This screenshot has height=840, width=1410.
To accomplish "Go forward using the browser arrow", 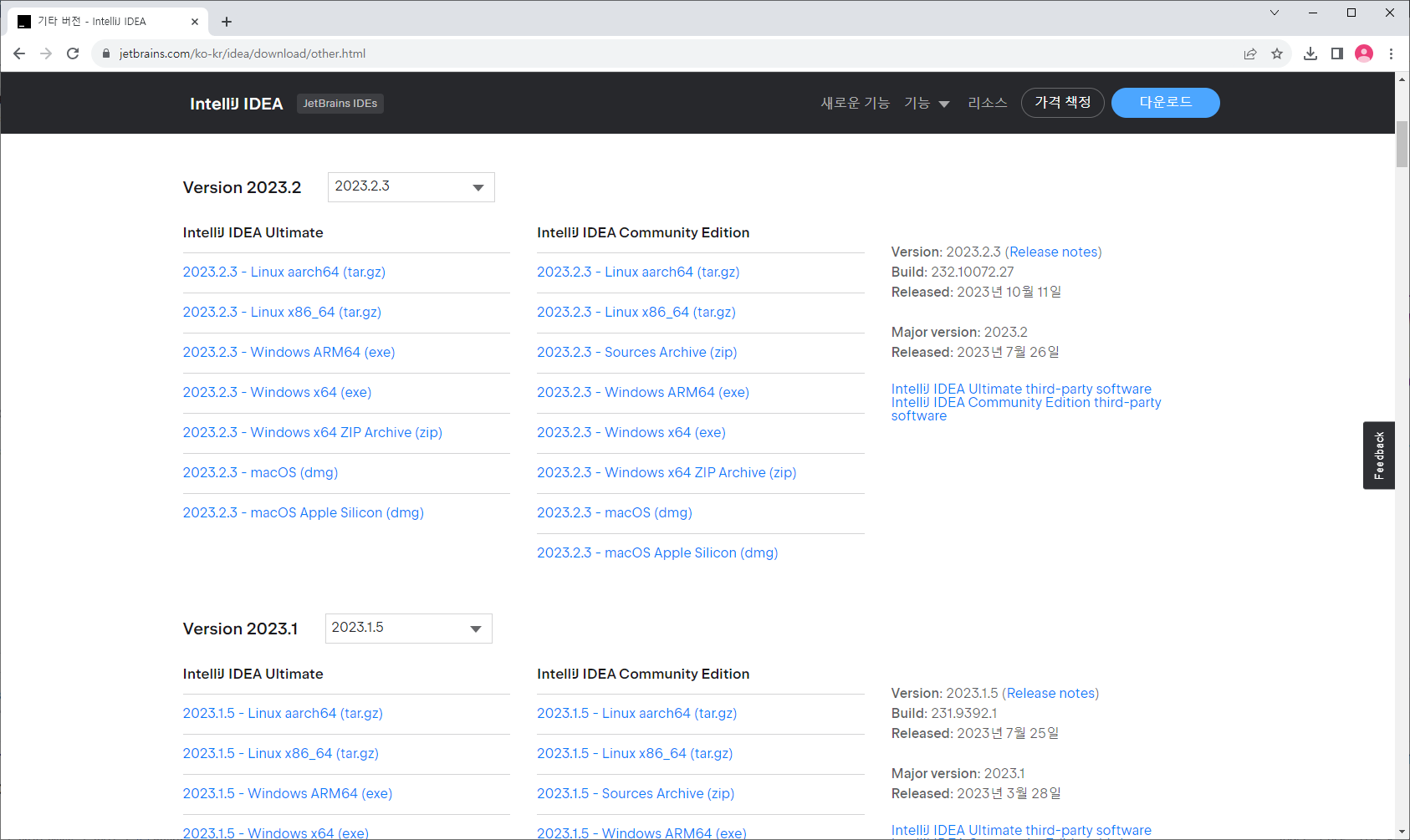I will point(46,53).
